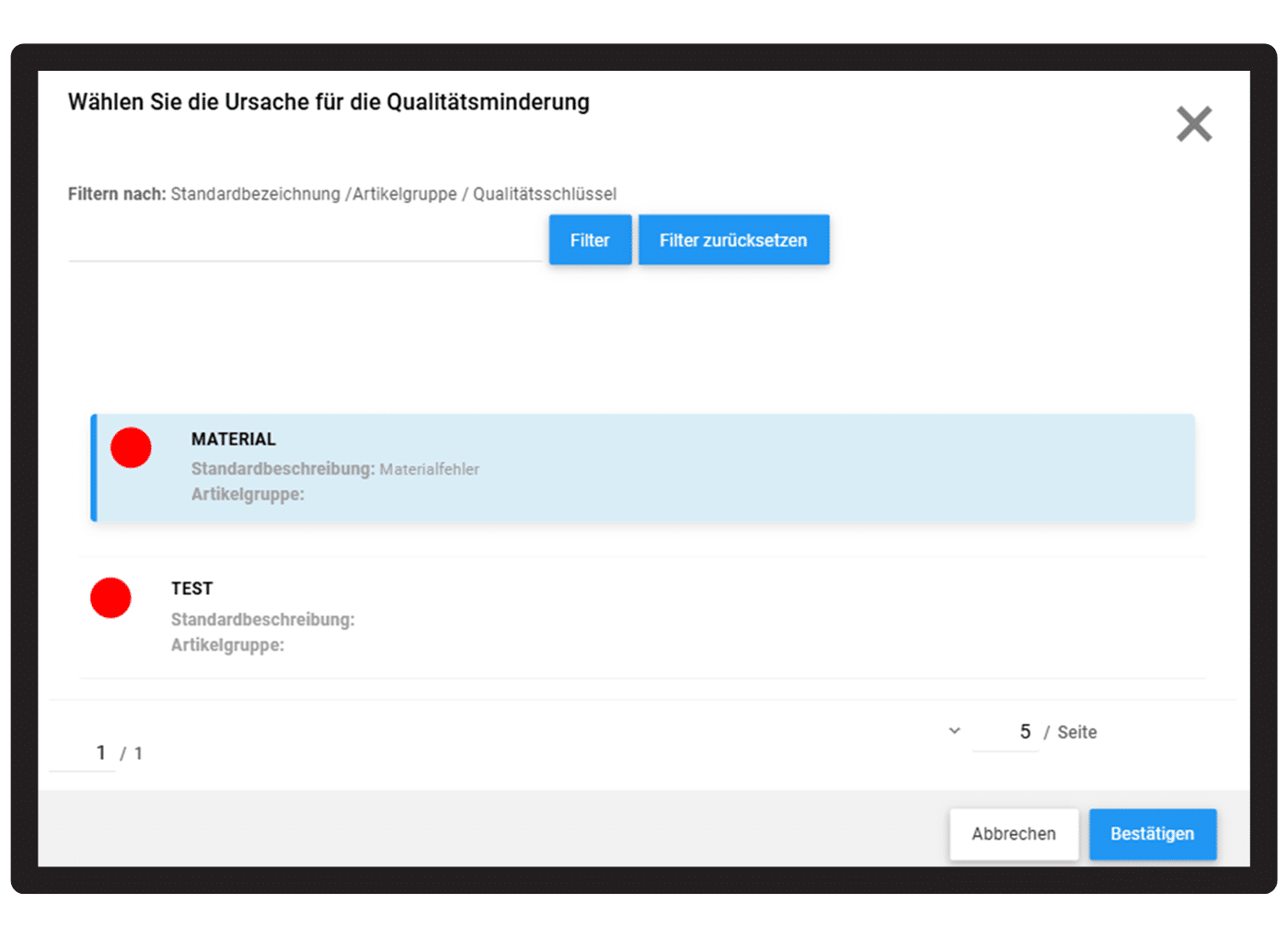The height and width of the screenshot is (938, 1288).
Task: Click the Materialfehler description text
Action: (x=430, y=469)
